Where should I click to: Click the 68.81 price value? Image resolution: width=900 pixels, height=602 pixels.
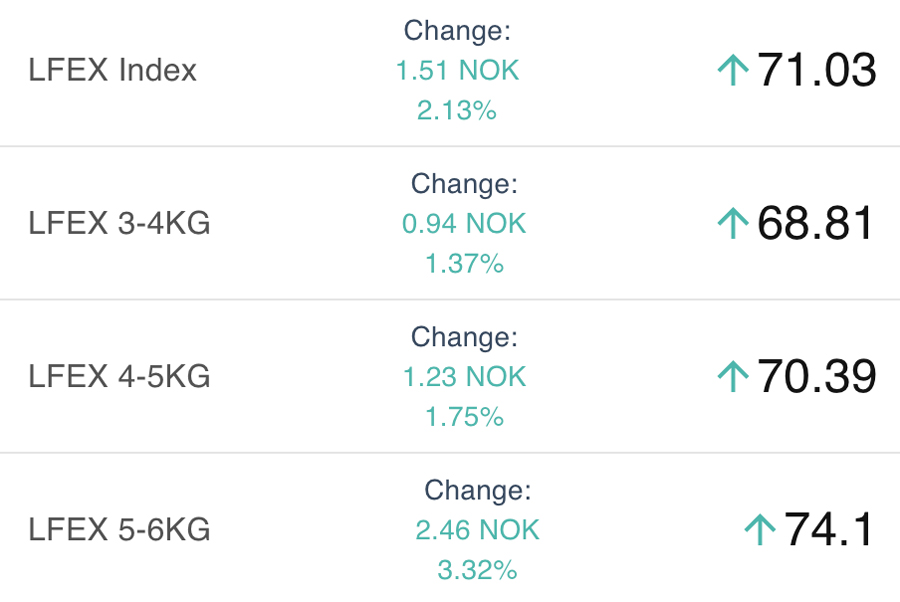click(815, 223)
